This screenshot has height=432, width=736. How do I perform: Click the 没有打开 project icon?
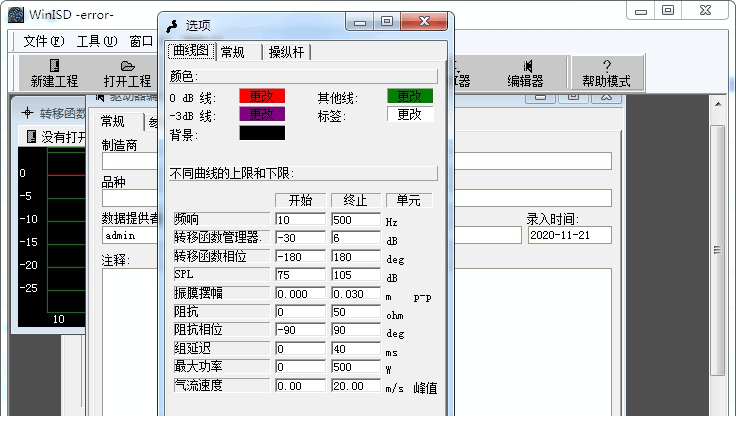[x=31, y=137]
